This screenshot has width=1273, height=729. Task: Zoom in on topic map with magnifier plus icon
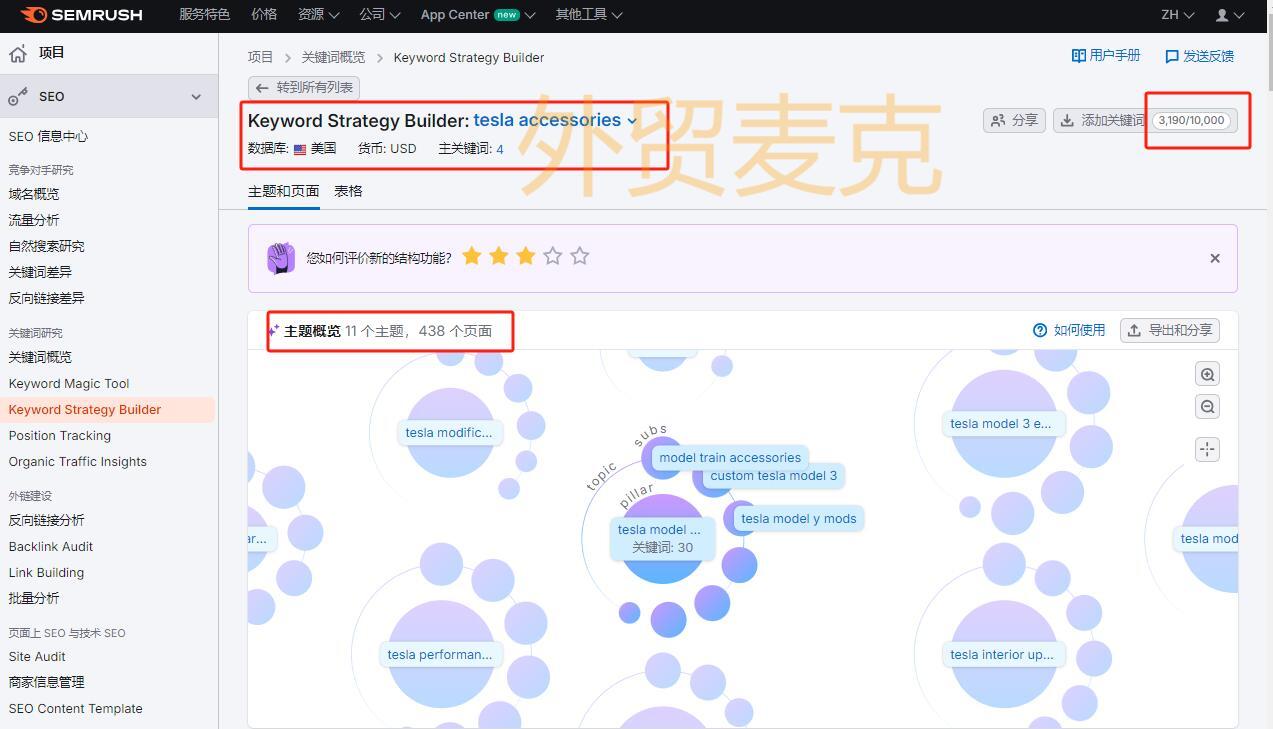[x=1207, y=373]
